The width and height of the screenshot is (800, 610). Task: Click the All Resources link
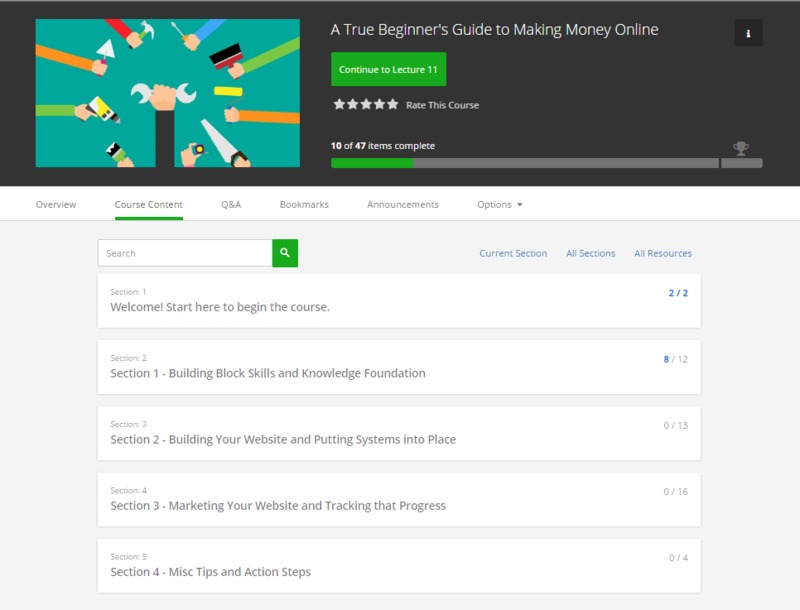click(663, 254)
